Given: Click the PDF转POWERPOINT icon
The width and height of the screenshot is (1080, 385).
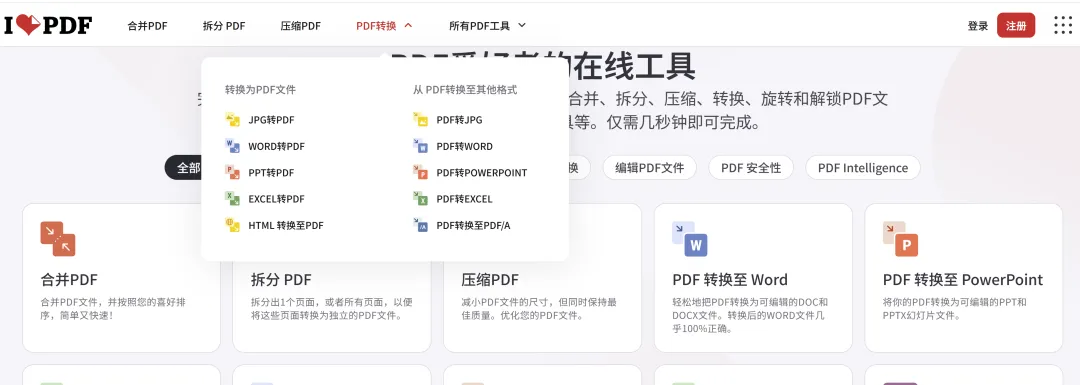Looking at the screenshot, I should pos(420,172).
